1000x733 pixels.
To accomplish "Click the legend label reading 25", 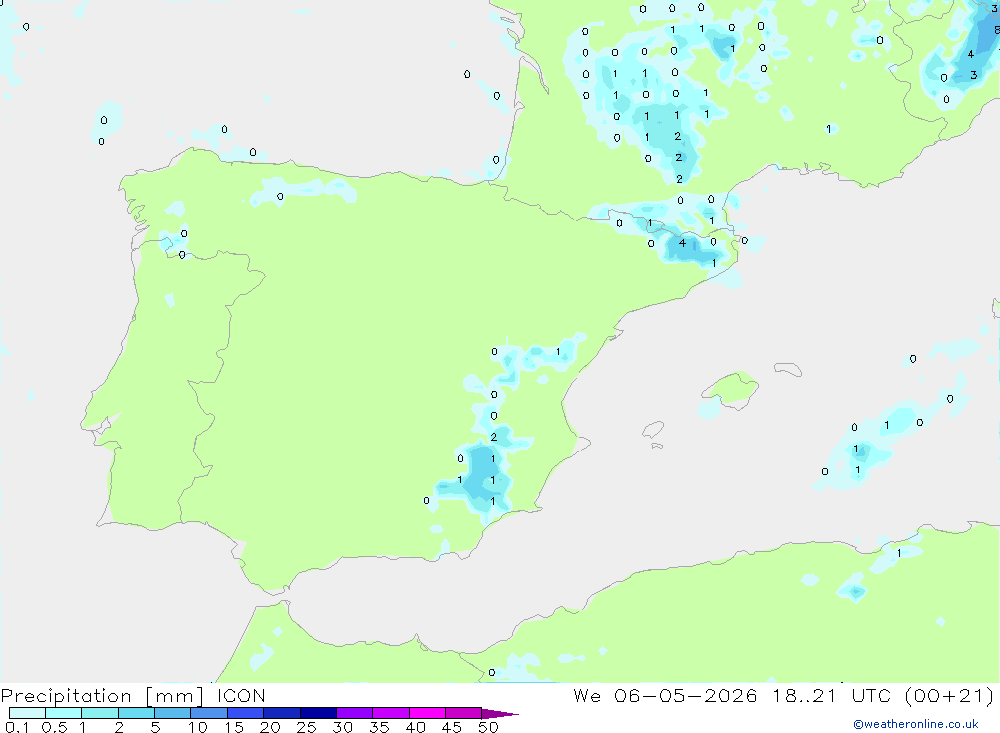I will [306, 727].
